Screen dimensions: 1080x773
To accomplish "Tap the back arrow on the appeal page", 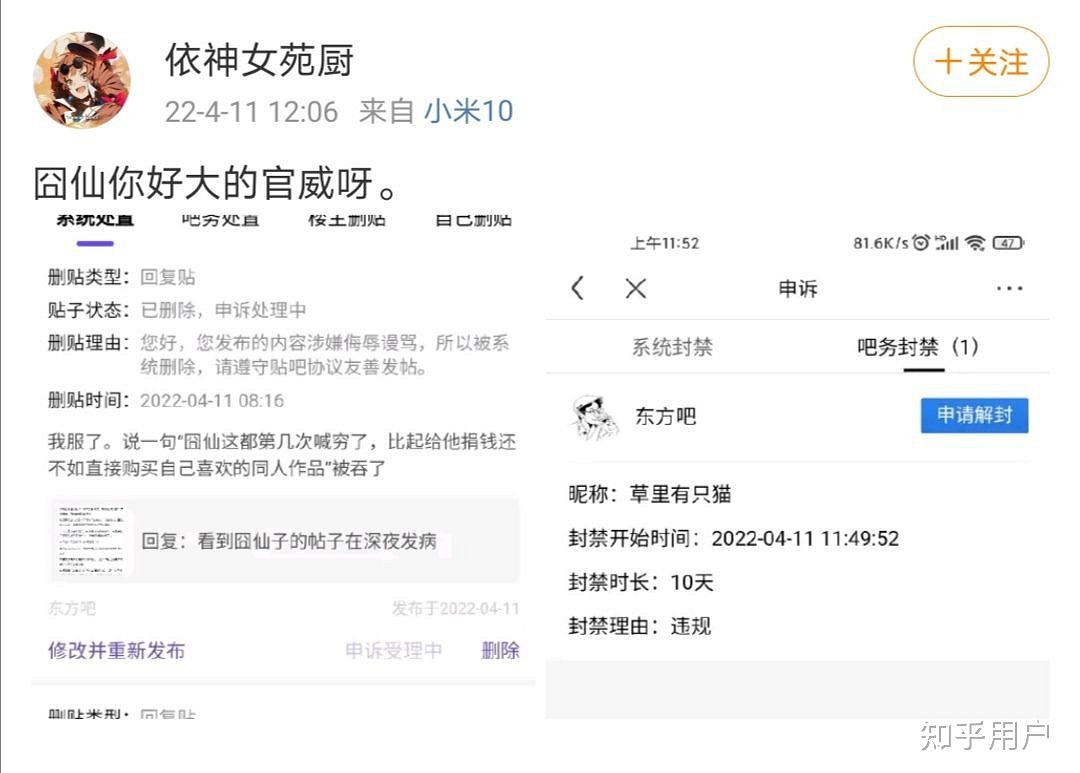I will click(577, 287).
